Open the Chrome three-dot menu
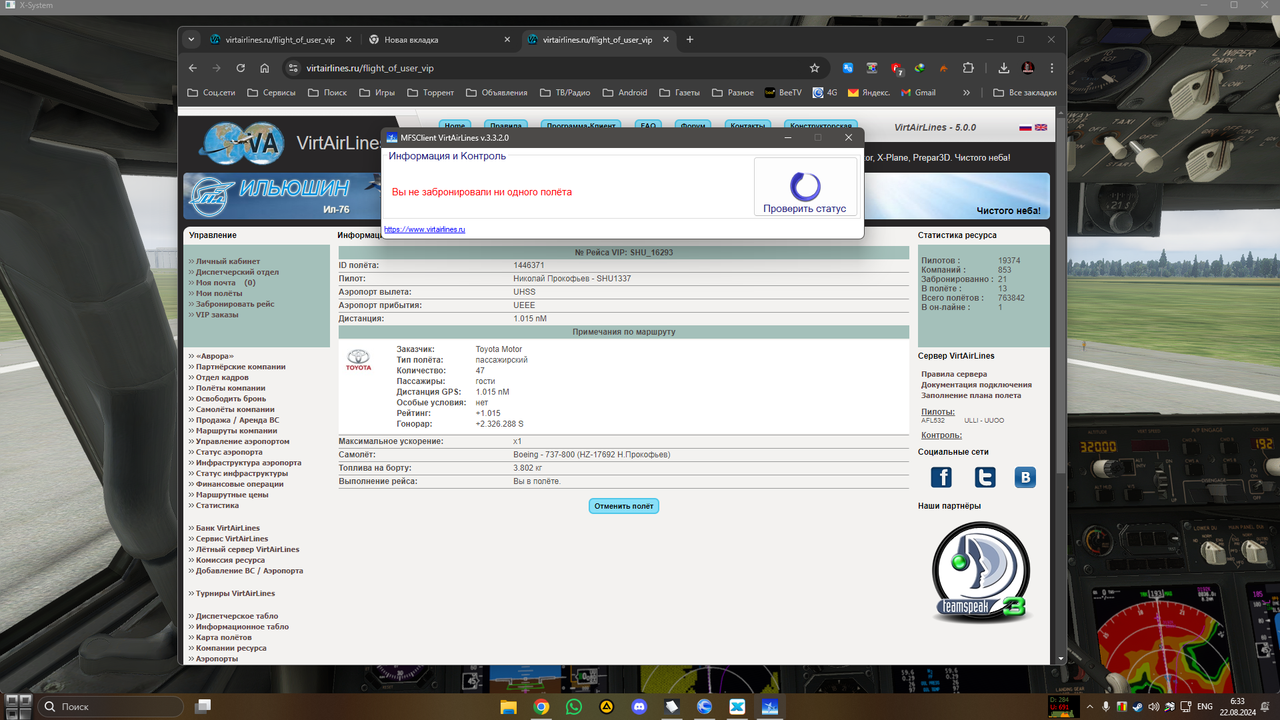1280x720 pixels. point(1051,68)
